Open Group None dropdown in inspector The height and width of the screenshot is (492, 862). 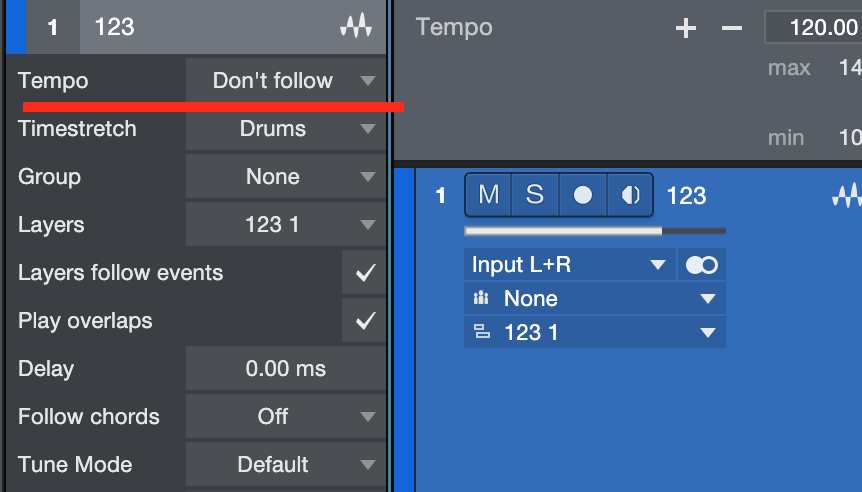(x=285, y=177)
